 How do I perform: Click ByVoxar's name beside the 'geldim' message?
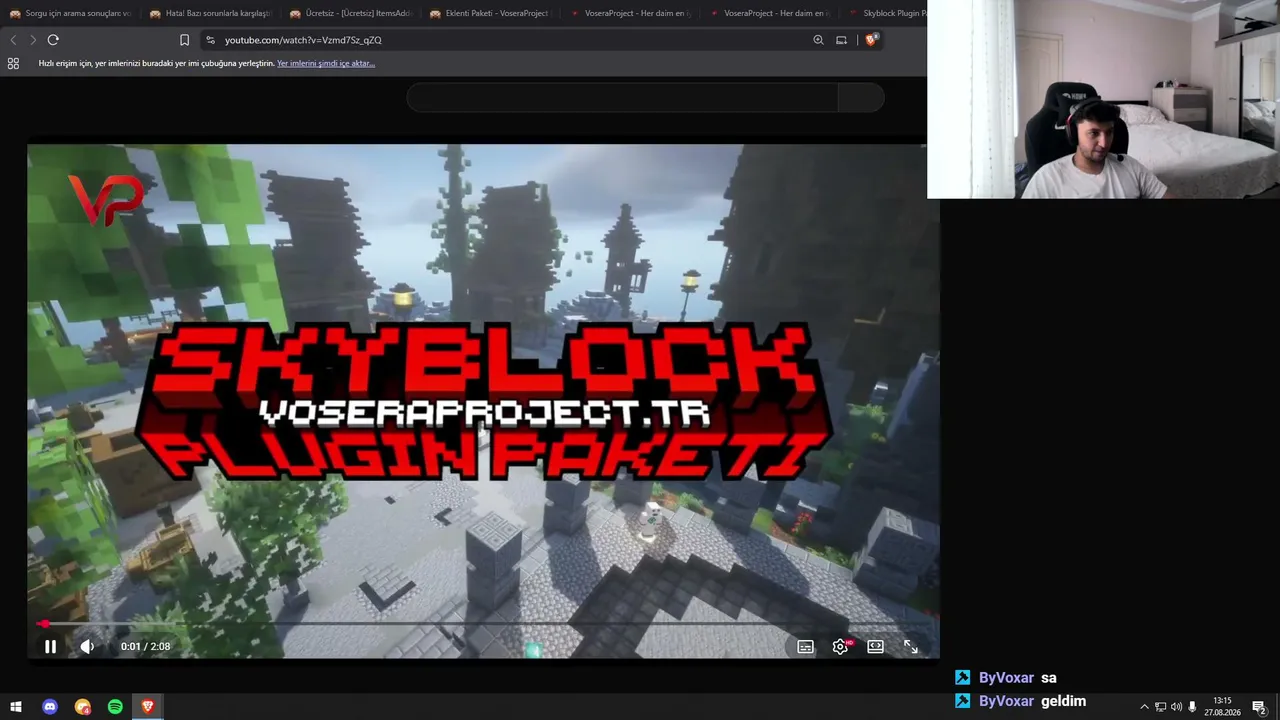point(1006,702)
